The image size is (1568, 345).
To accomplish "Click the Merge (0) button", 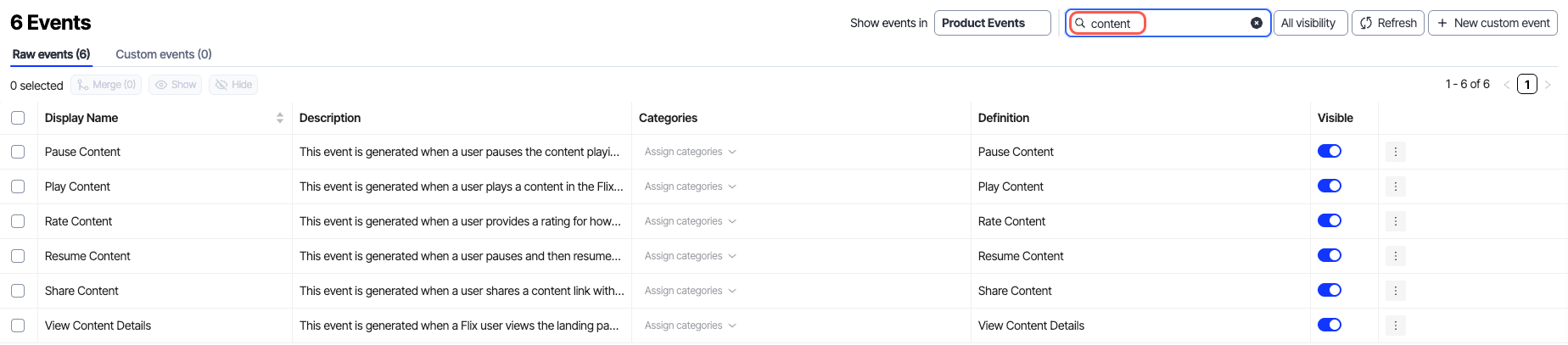I will point(106,85).
